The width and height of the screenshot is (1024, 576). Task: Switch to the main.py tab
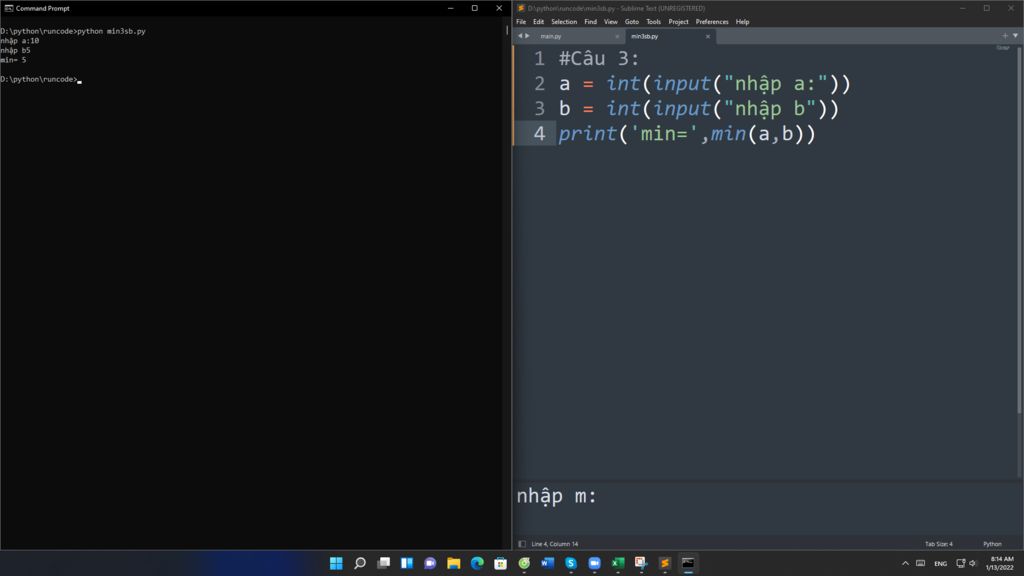coord(551,37)
